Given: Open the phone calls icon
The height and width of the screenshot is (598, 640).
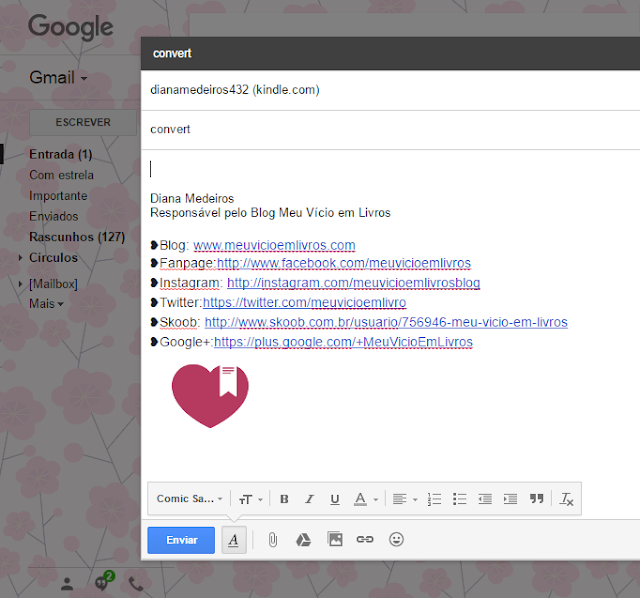Looking at the screenshot, I should click(136, 584).
